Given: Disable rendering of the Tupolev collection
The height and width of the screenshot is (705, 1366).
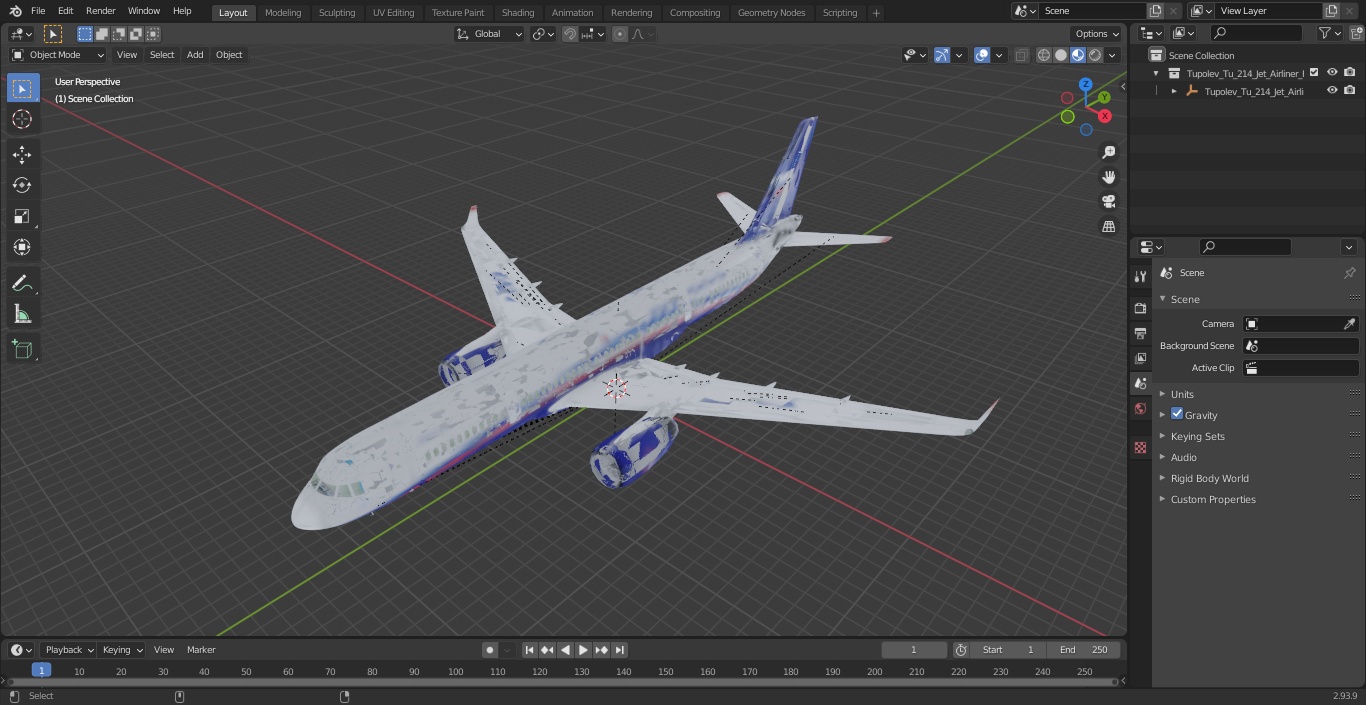Looking at the screenshot, I should coord(1350,73).
